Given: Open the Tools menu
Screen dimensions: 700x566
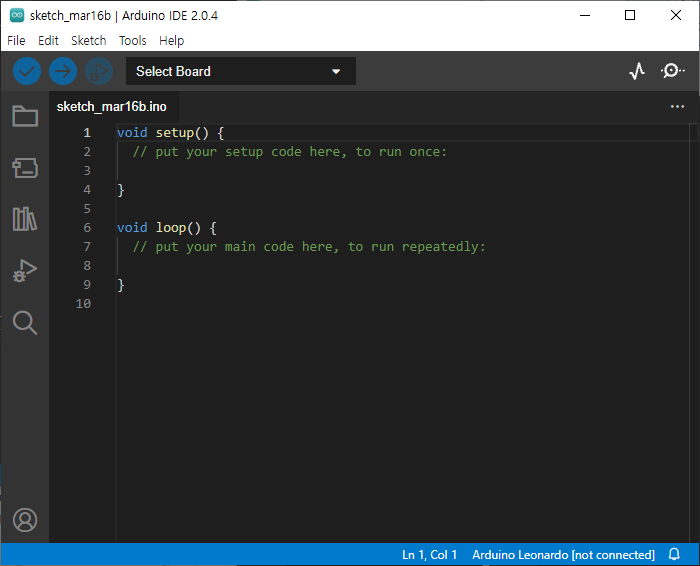Looking at the screenshot, I should pos(133,41).
